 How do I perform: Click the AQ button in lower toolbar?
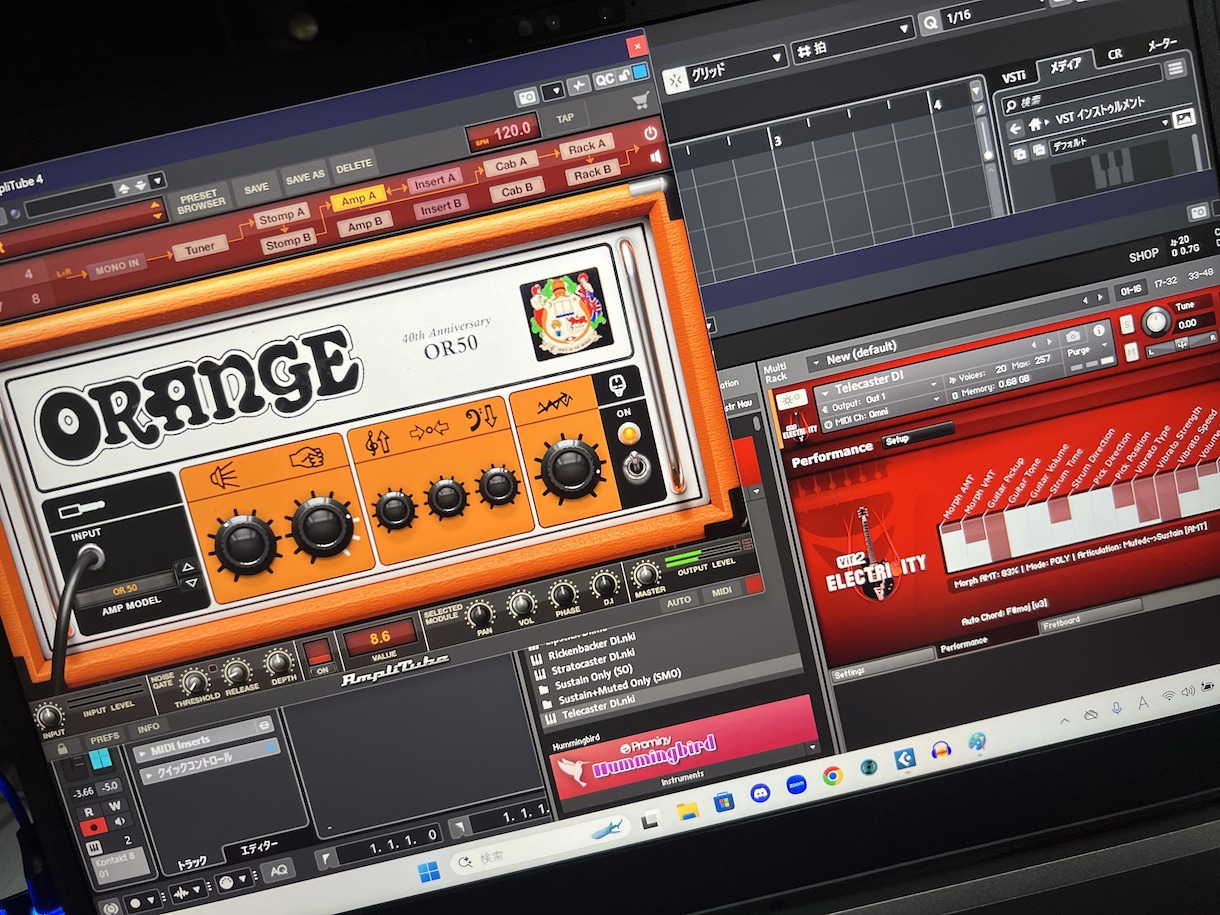coord(277,870)
